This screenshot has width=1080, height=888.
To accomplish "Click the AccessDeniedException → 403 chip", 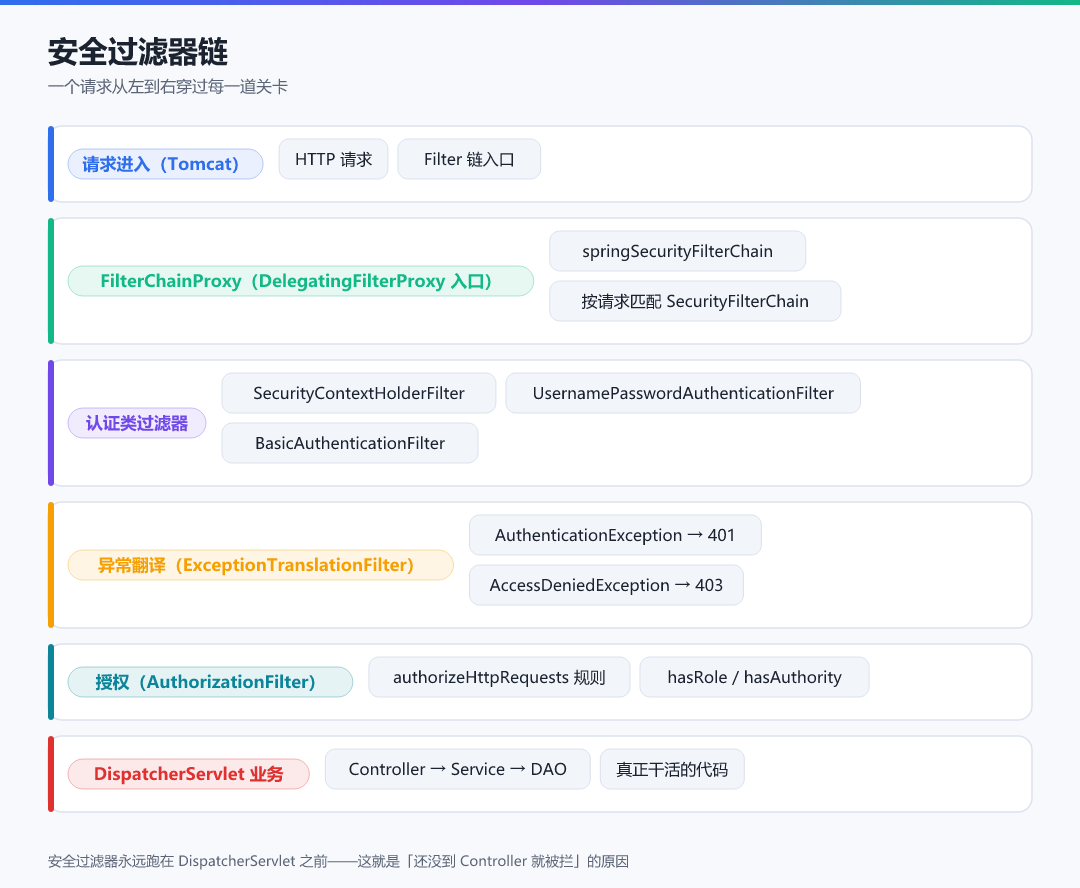I will (606, 585).
